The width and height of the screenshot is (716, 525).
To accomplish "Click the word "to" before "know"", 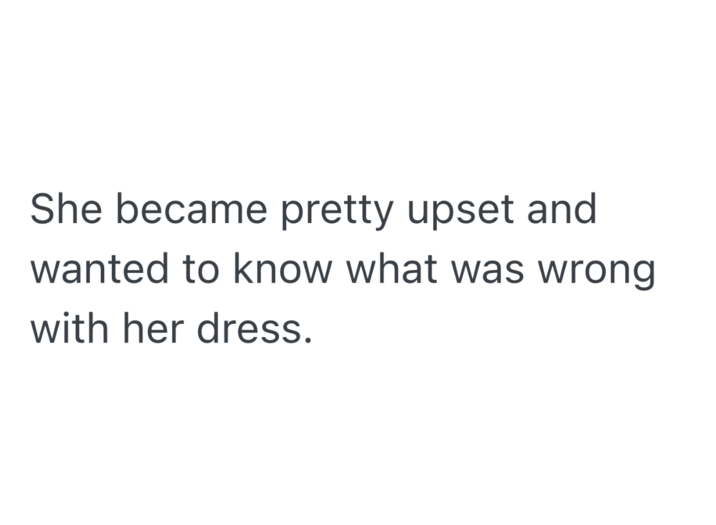I will [x=199, y=270].
